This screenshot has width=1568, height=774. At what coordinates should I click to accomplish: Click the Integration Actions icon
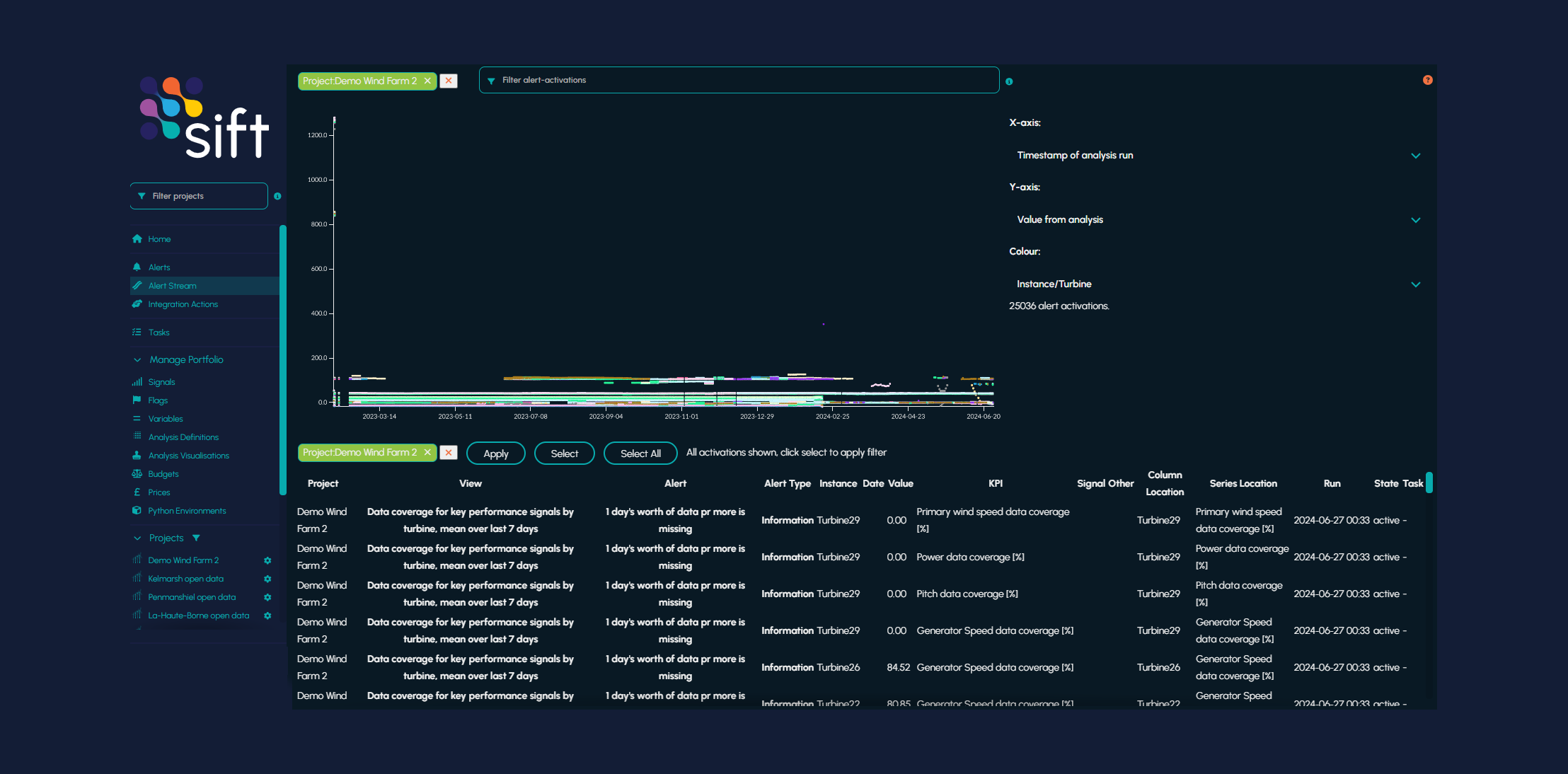coord(137,304)
